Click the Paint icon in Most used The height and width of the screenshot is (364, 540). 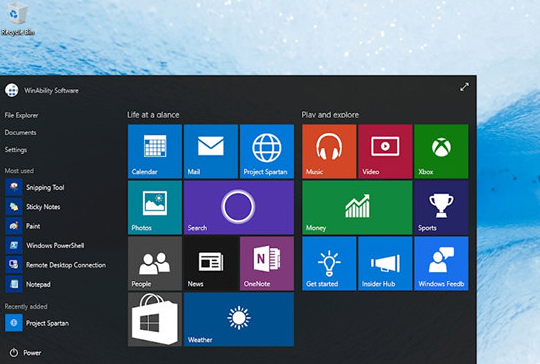point(14,226)
